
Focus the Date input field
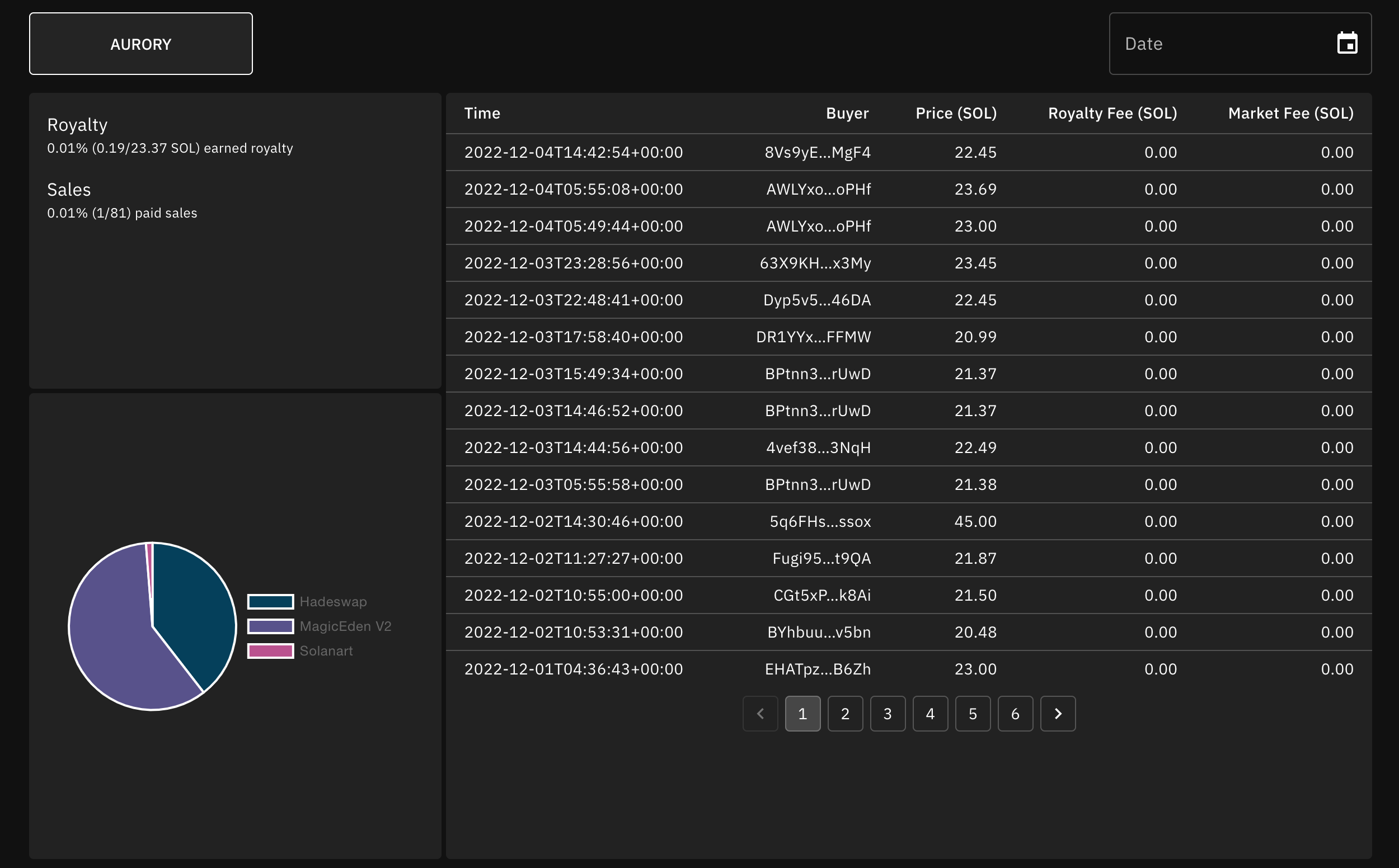pos(1240,44)
